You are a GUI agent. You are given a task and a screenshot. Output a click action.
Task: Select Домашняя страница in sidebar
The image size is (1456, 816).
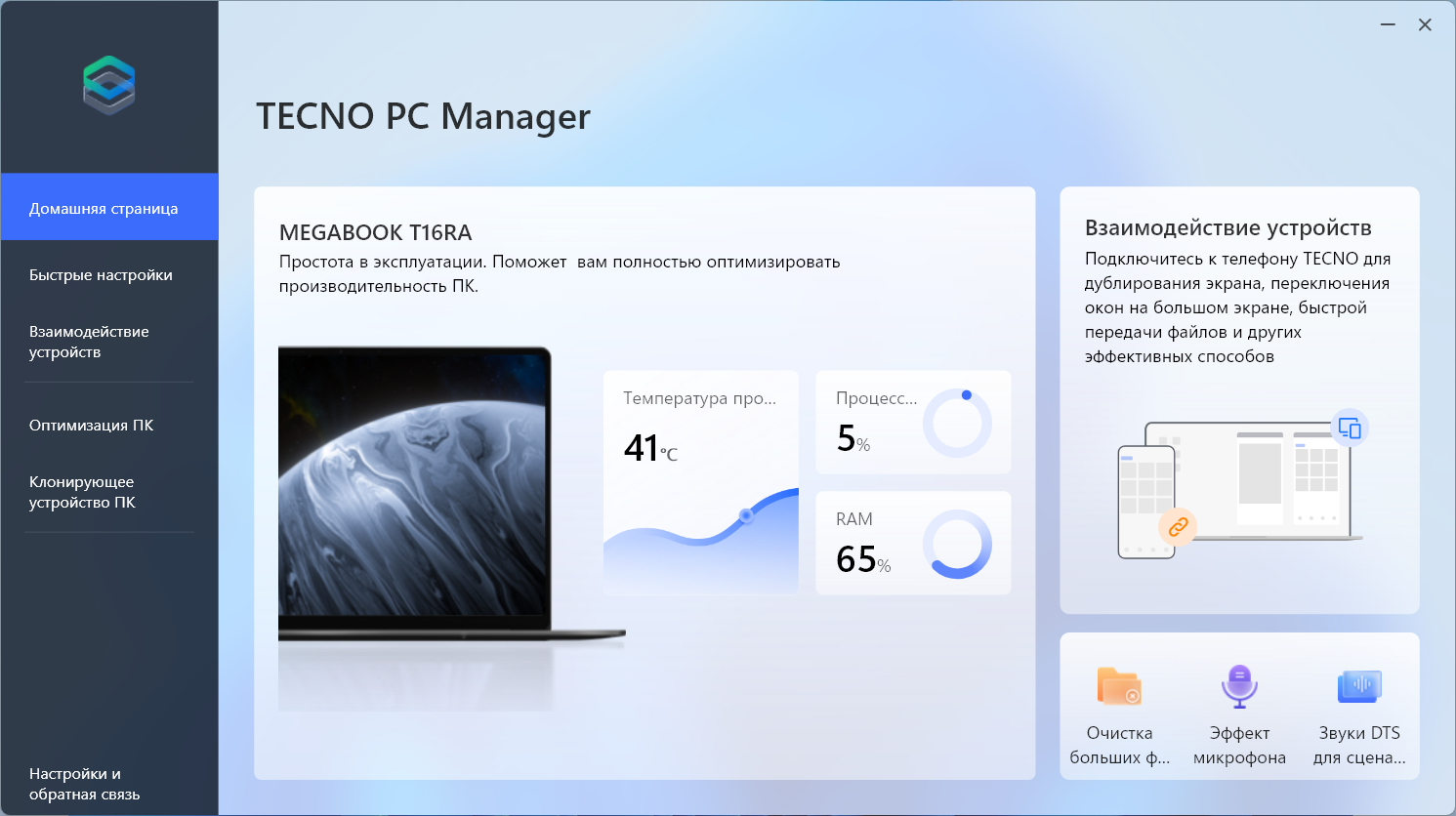[x=109, y=207]
